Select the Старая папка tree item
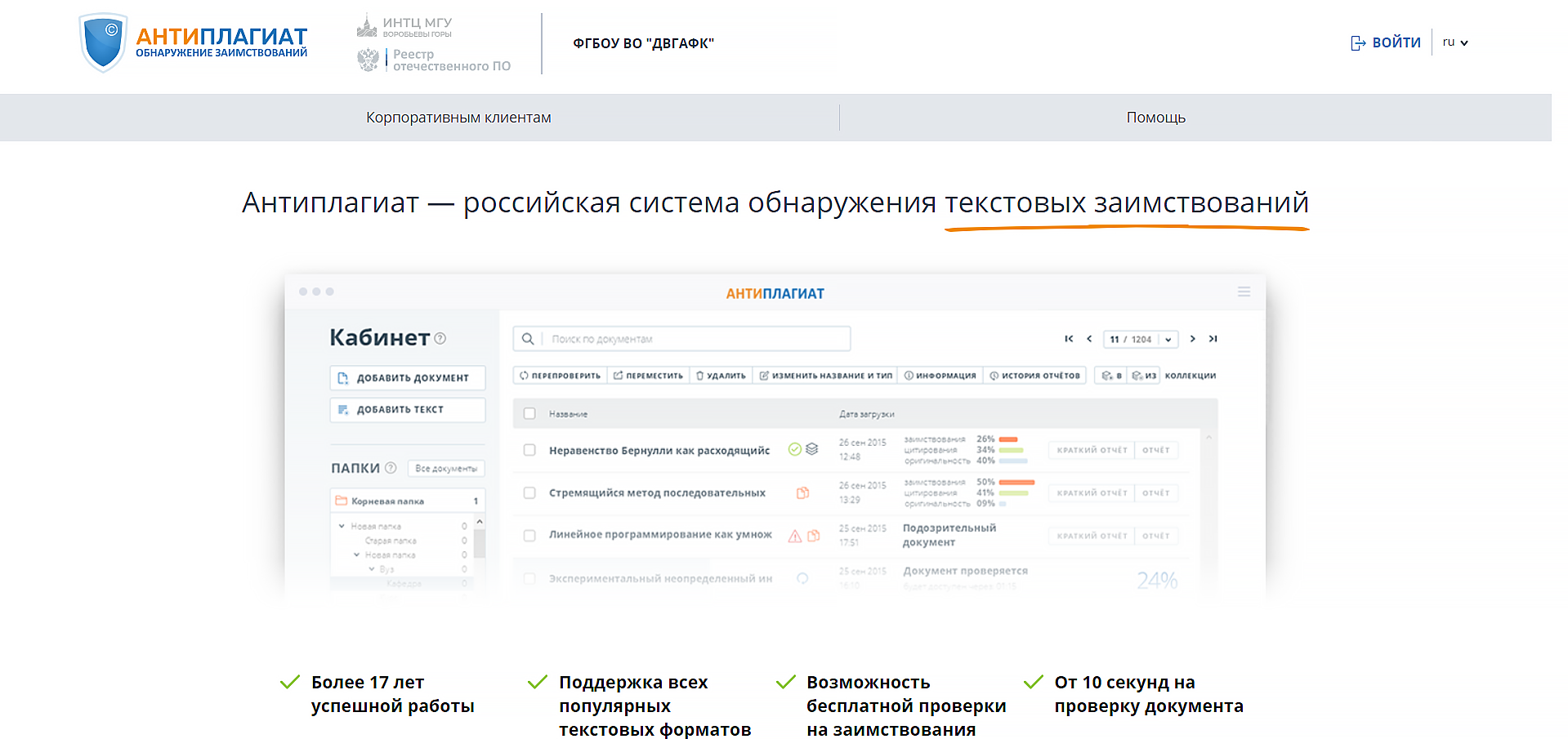This screenshot has width=1568, height=739. [x=391, y=541]
